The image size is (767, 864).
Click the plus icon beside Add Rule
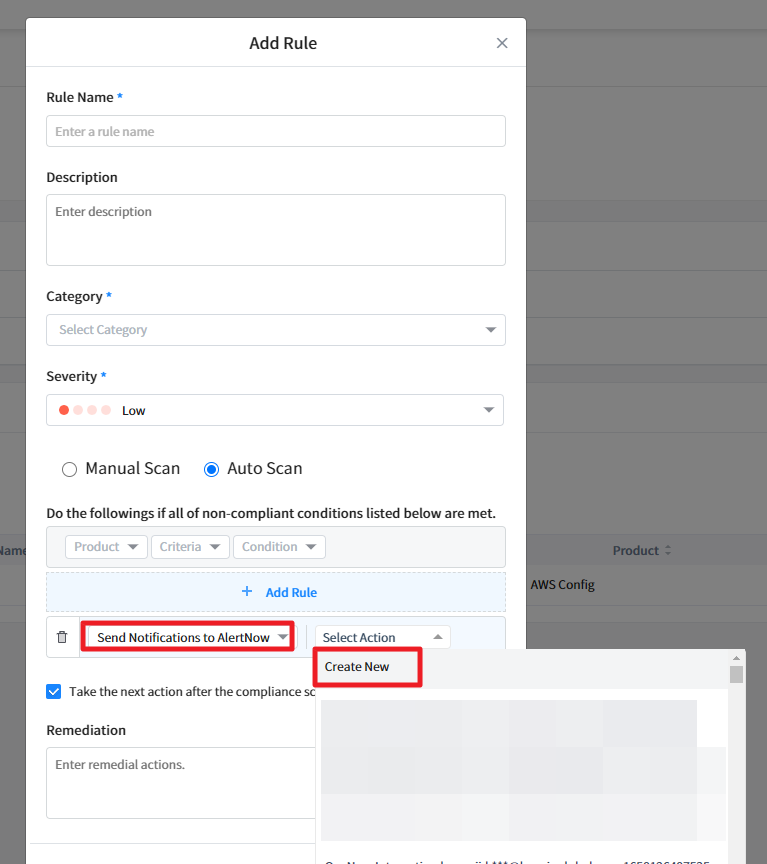tap(247, 592)
